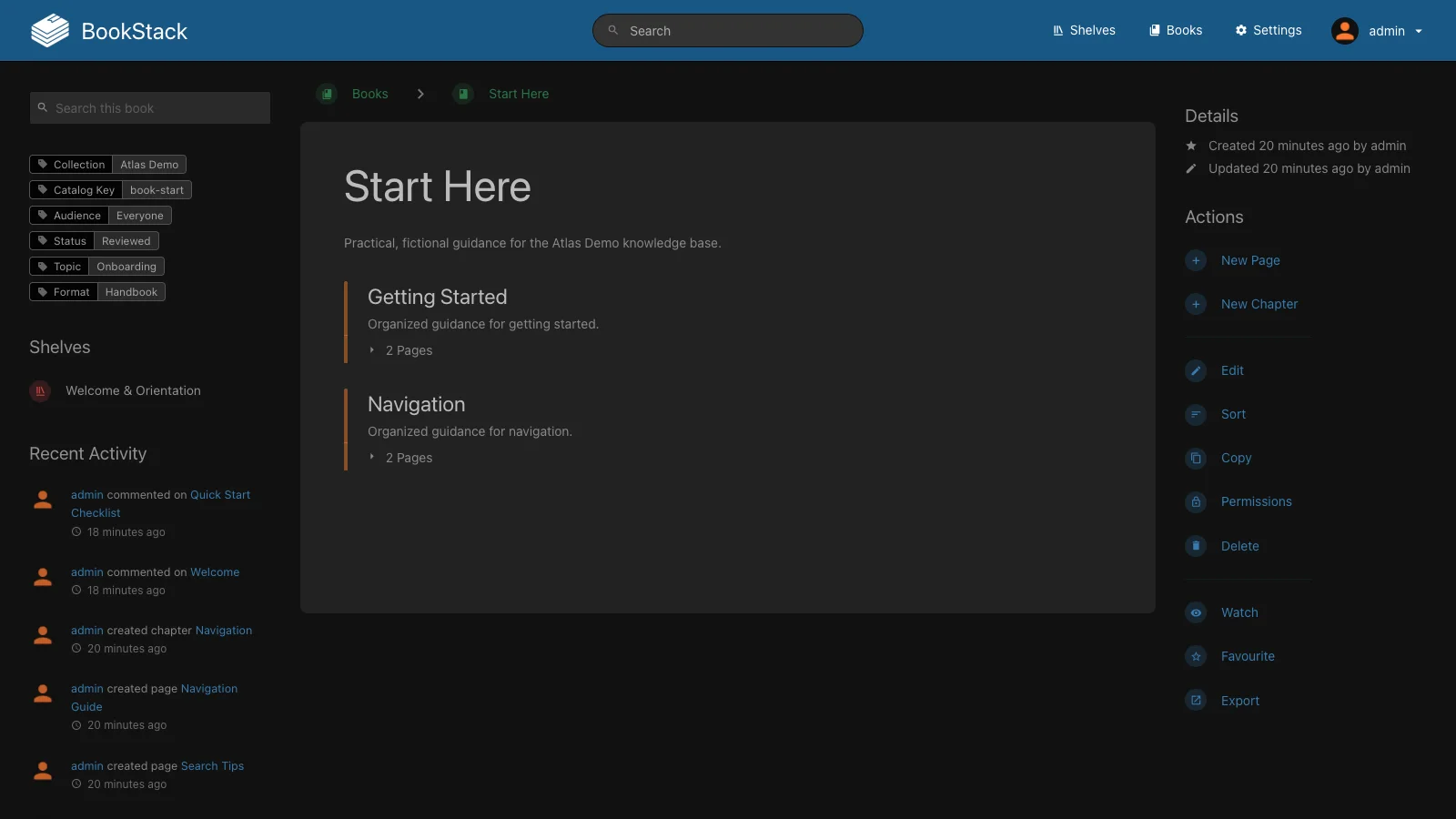The height and width of the screenshot is (819, 1456).
Task: Click the Delete action link
Action: pos(1239,546)
